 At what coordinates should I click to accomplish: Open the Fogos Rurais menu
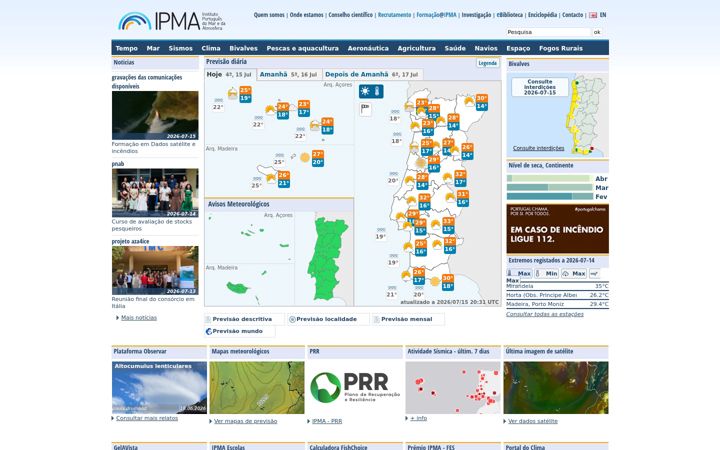pos(561,48)
